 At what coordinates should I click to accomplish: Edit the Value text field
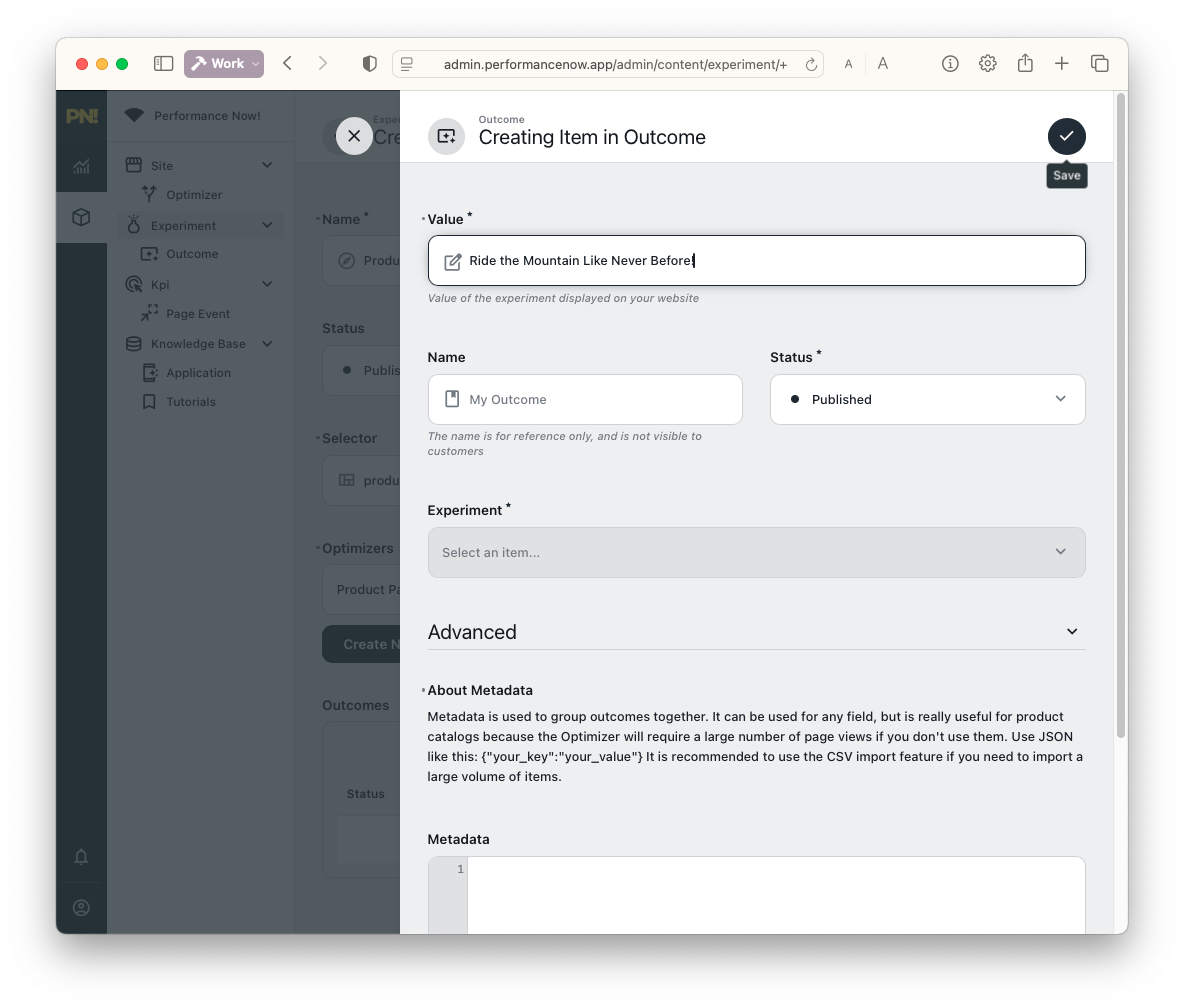tap(756, 260)
